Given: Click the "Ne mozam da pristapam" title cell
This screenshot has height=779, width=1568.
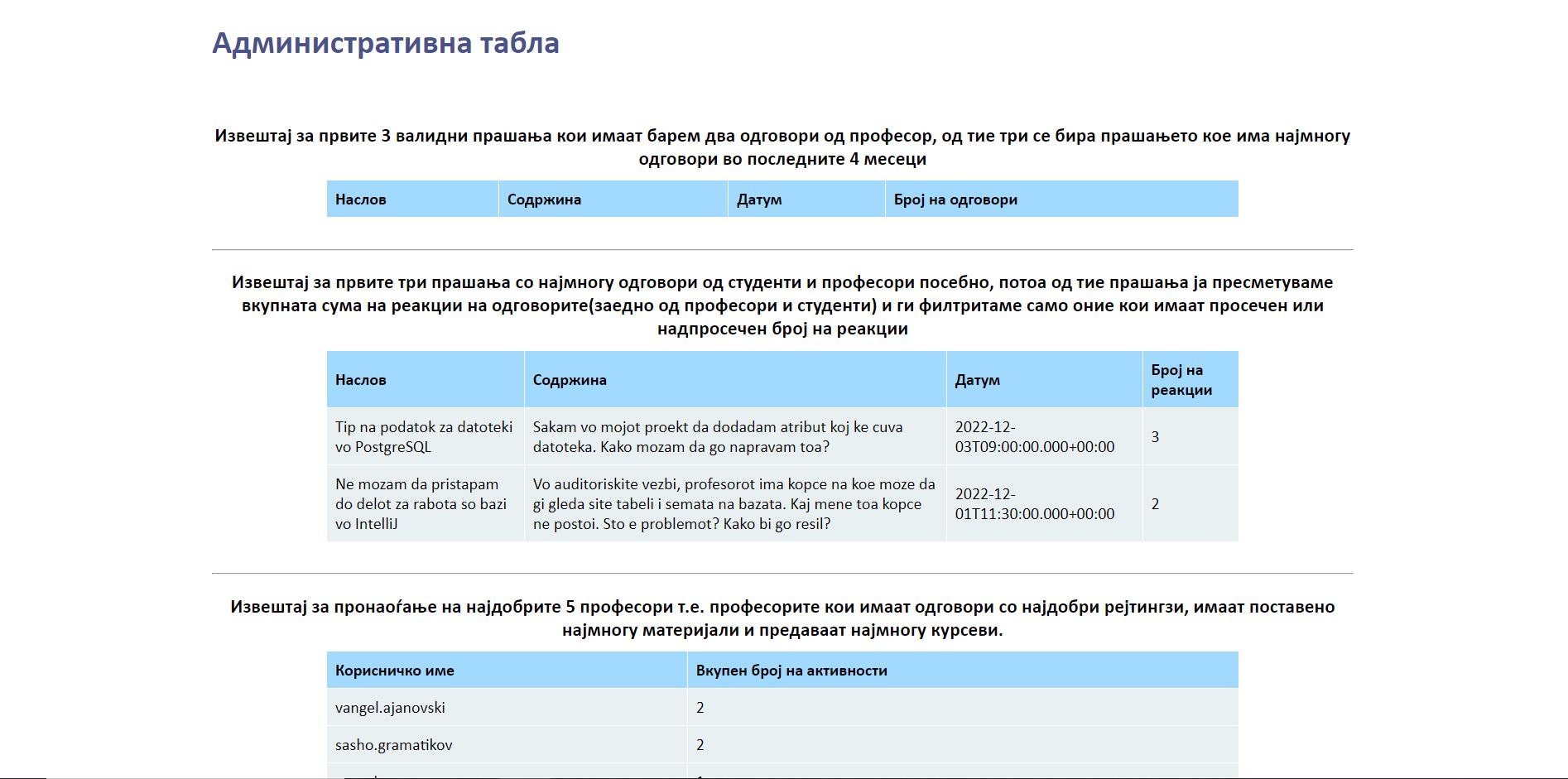Looking at the screenshot, I should (x=421, y=504).
